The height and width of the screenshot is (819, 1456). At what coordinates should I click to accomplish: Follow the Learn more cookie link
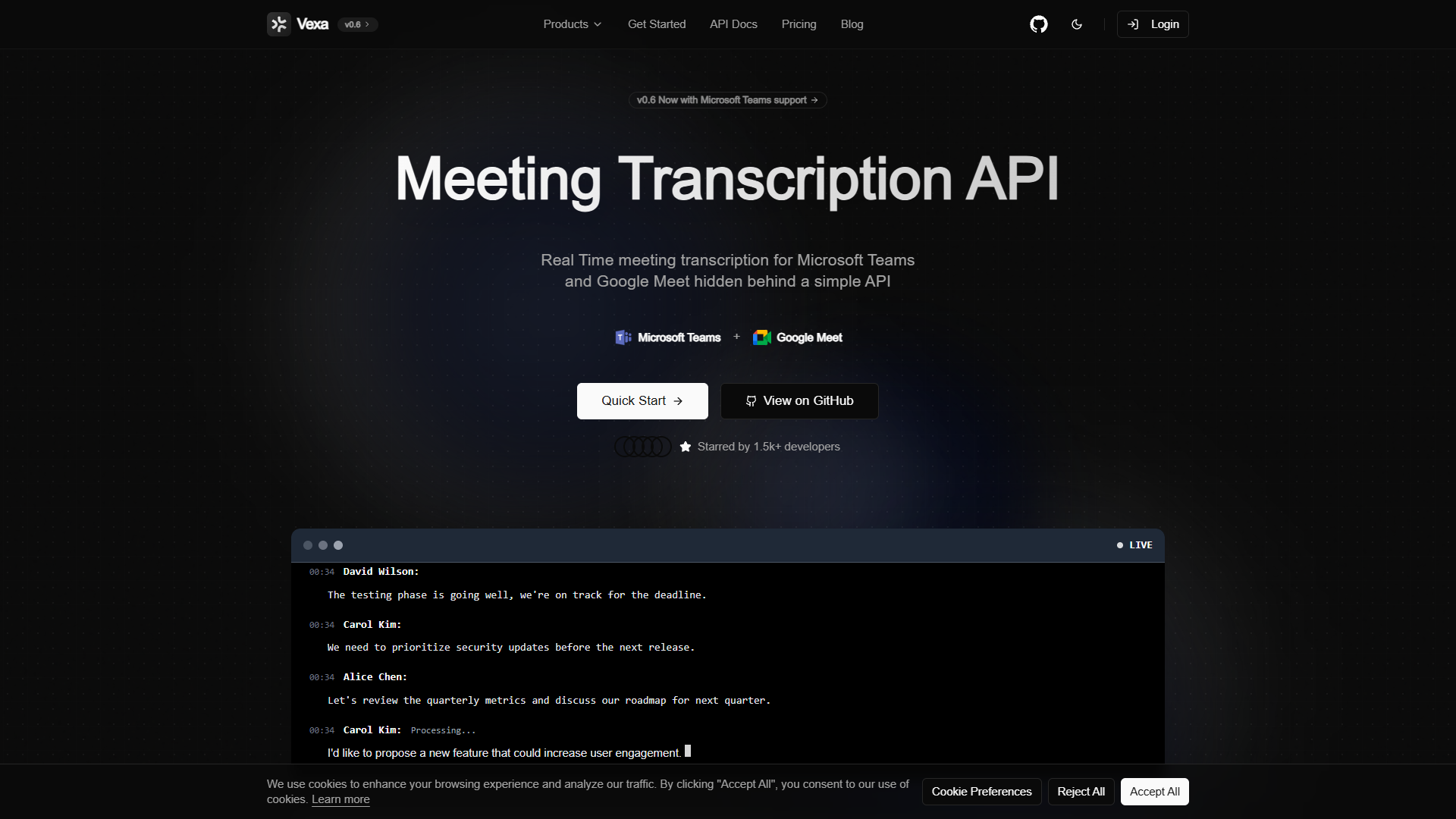pyautogui.click(x=340, y=799)
